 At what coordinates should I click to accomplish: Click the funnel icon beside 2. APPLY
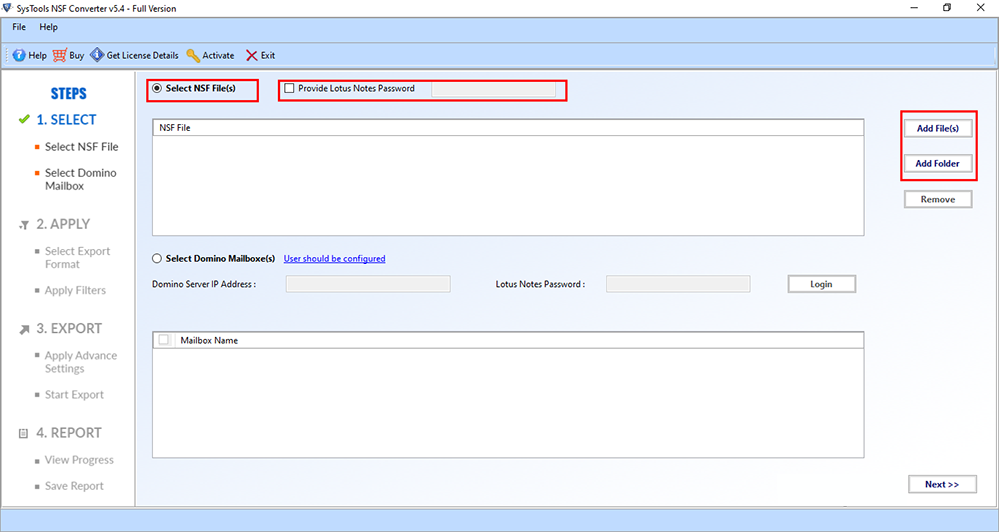(24, 225)
